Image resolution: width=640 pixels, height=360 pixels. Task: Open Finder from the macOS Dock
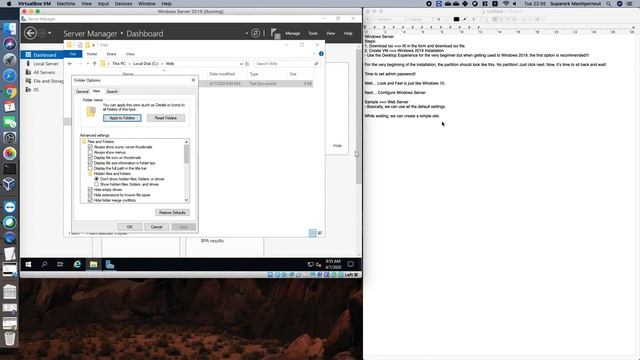[x=10, y=29]
